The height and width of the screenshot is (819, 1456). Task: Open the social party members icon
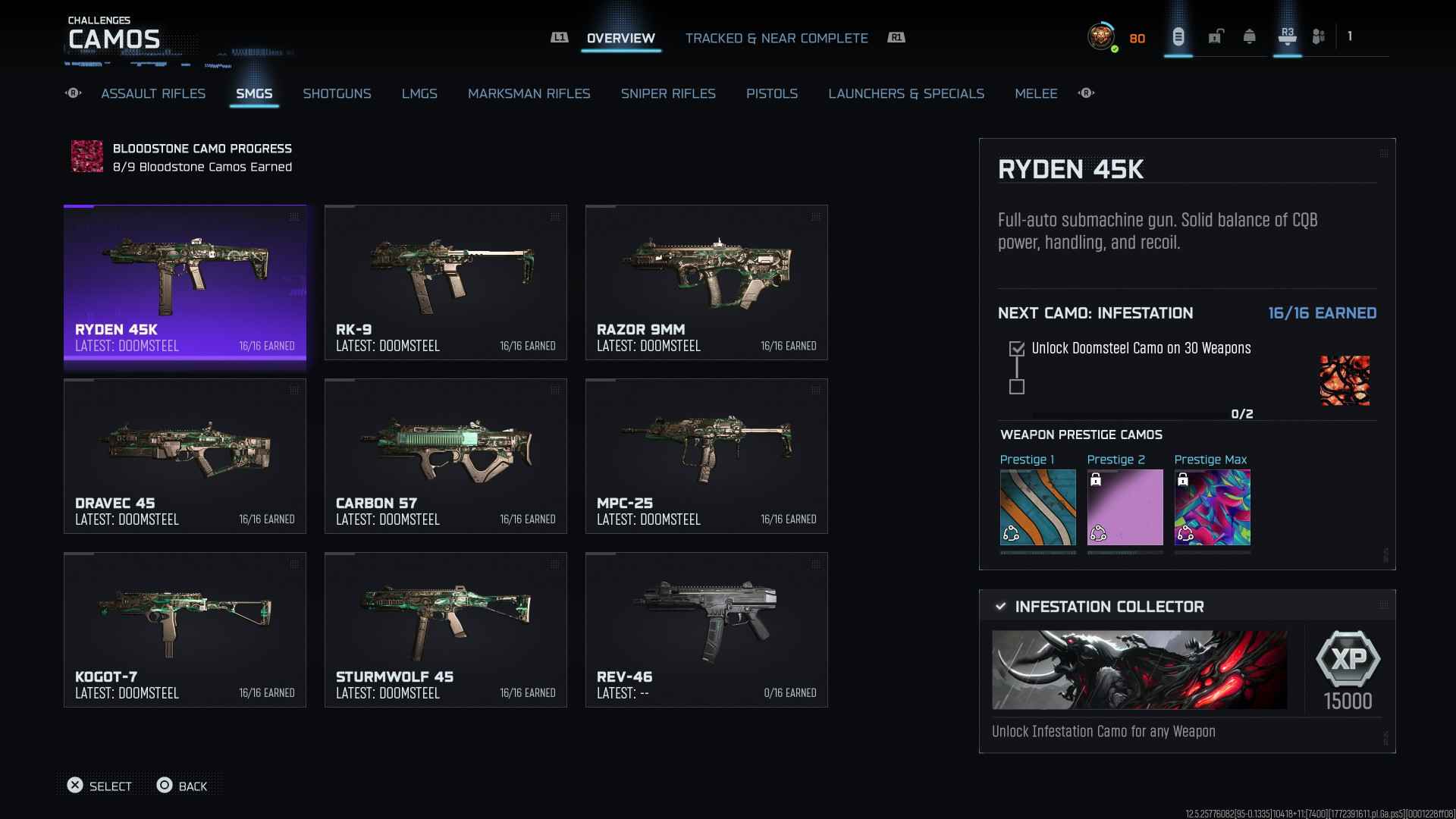(x=1319, y=36)
